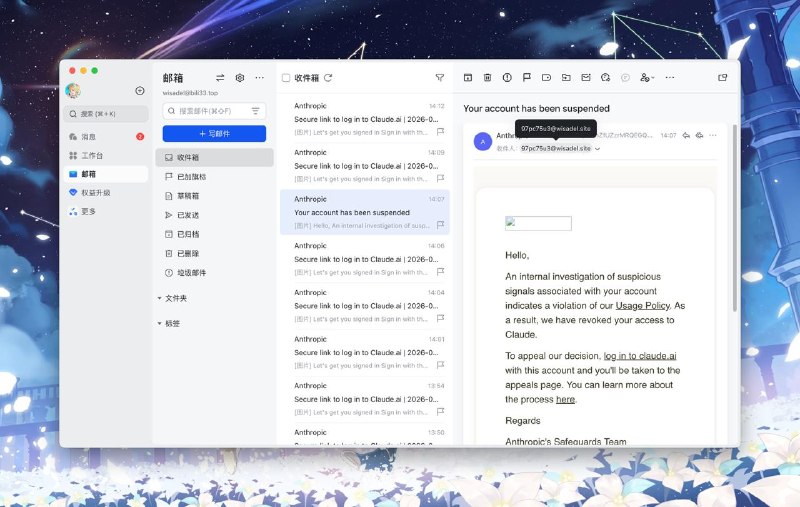Open the 已归档 archived folder
800x507 pixels.
[x=214, y=234]
